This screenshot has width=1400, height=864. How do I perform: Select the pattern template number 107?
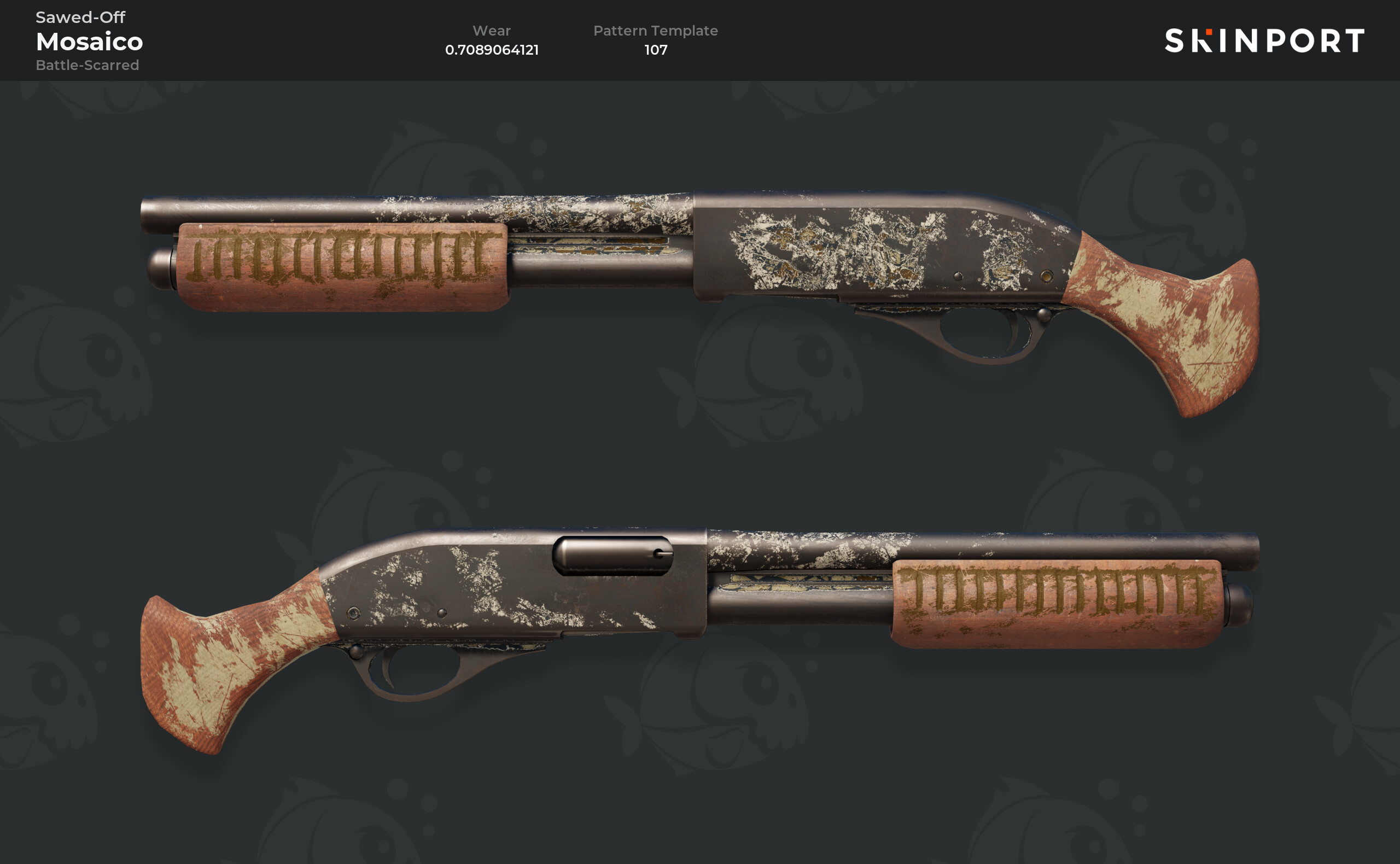[x=655, y=50]
